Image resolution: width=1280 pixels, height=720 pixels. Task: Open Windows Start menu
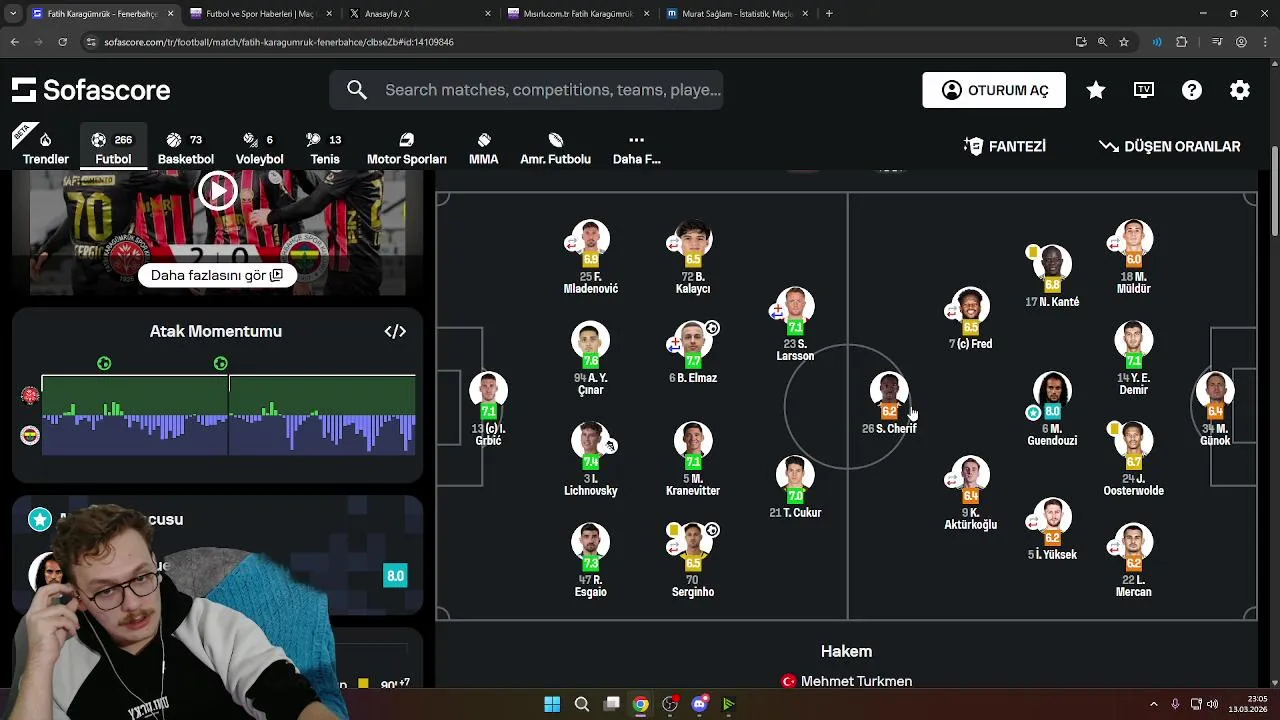pos(552,704)
